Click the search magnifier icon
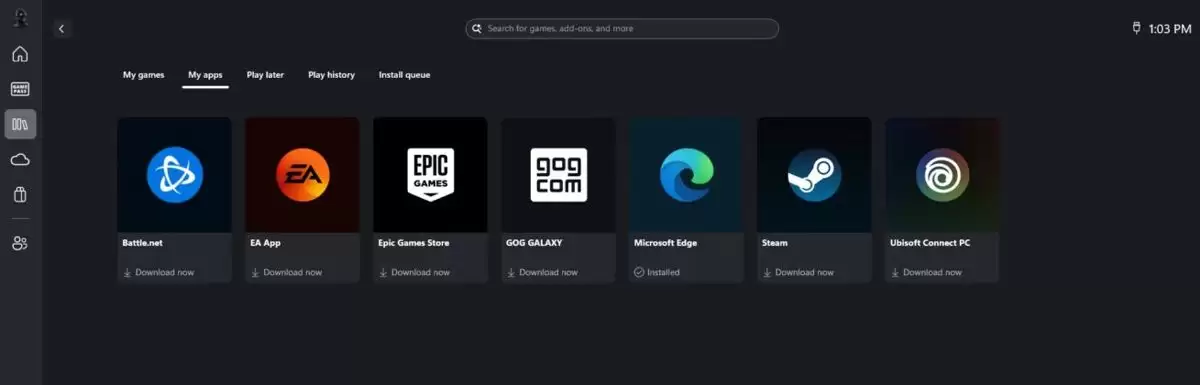Viewport: 1200px width, 385px height. pos(477,29)
